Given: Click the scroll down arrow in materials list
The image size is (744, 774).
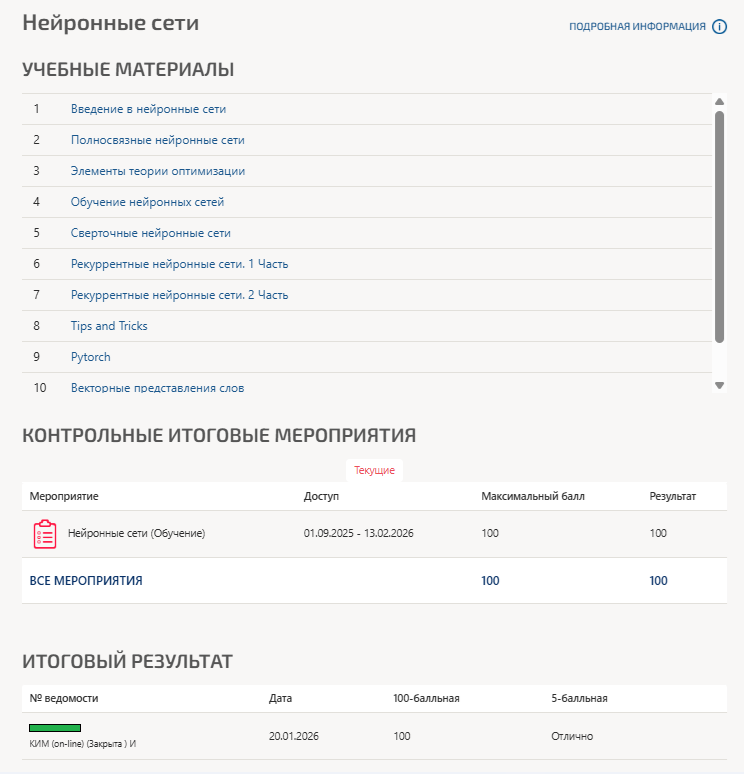Looking at the screenshot, I should click(x=719, y=385).
